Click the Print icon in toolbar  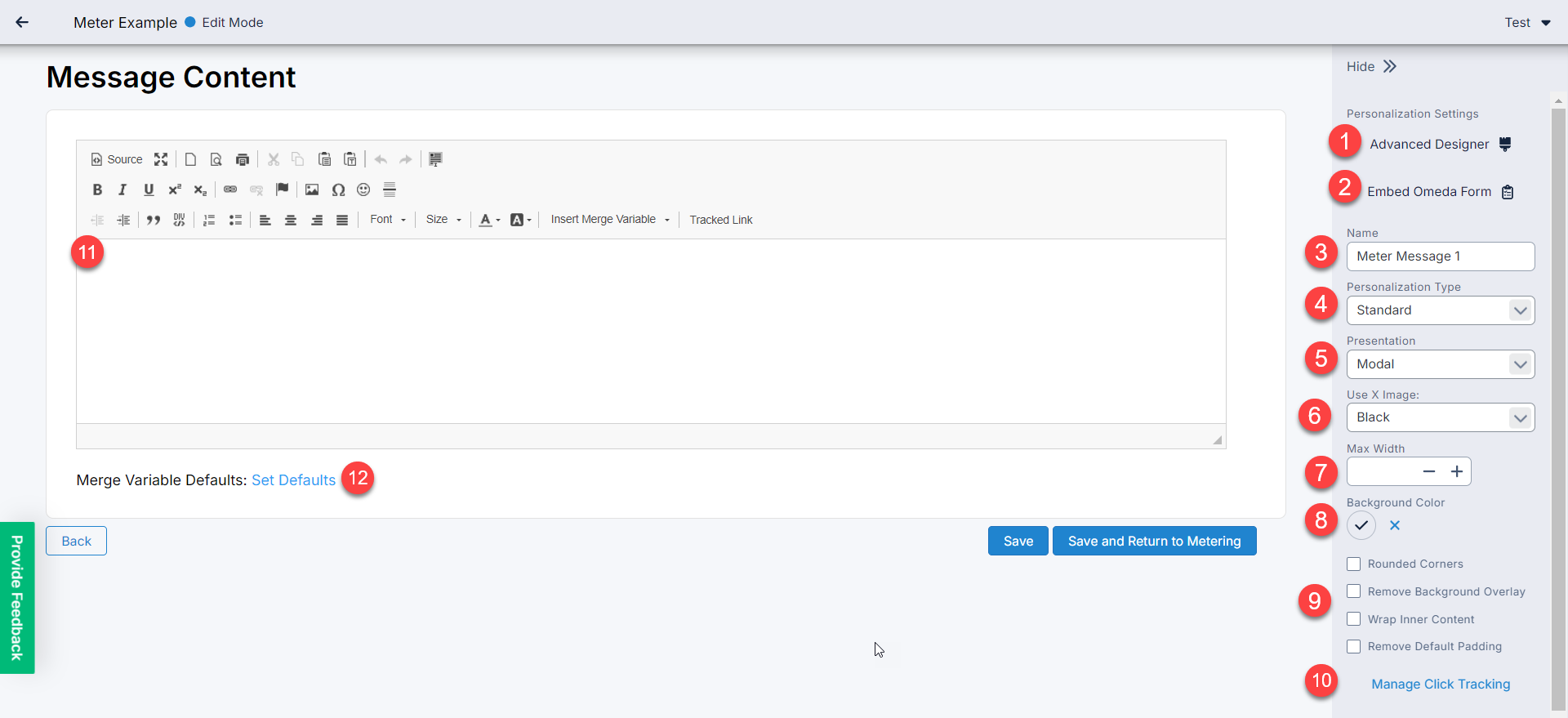tap(243, 159)
